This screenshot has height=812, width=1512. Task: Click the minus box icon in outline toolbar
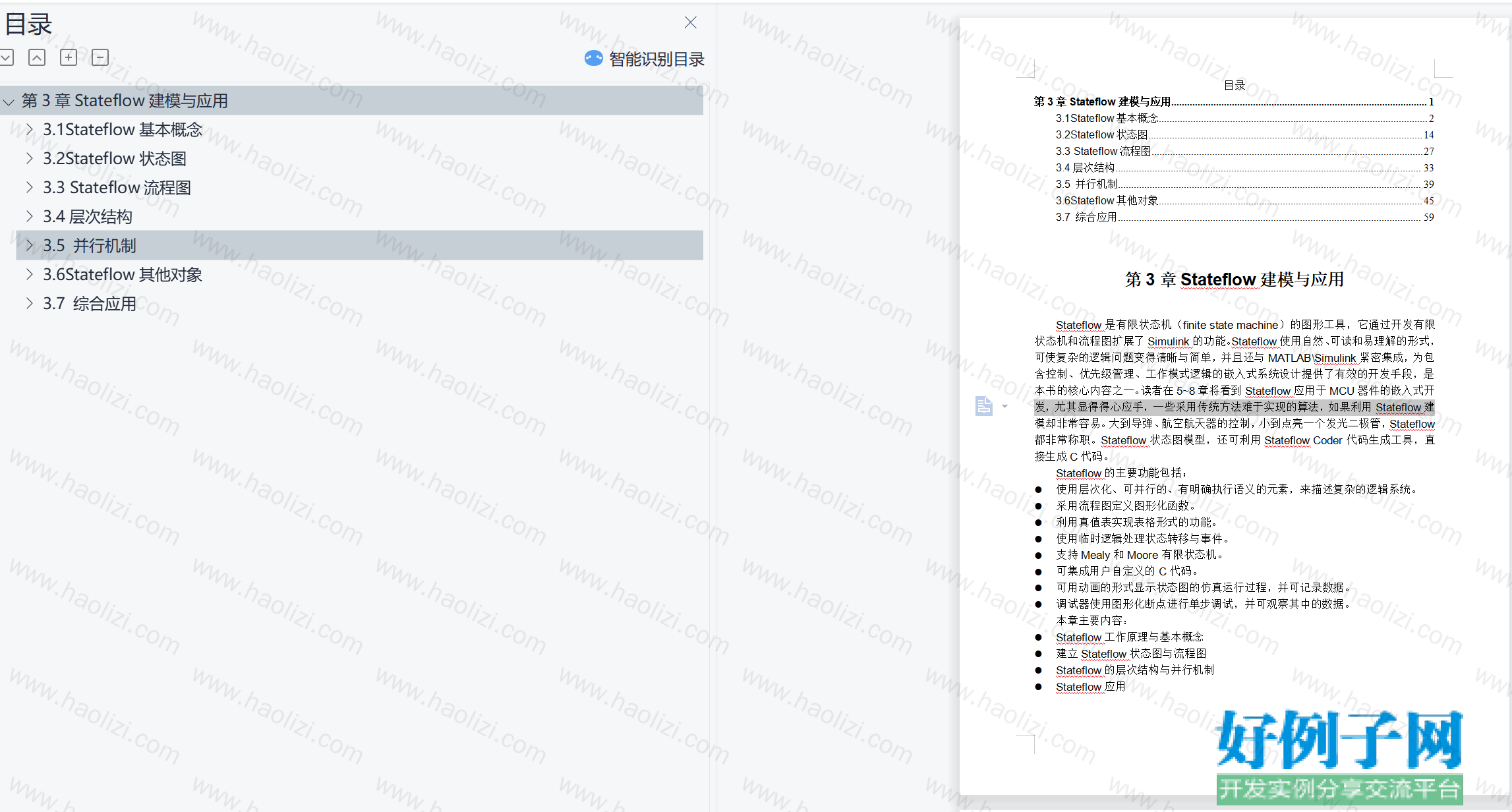tap(100, 58)
